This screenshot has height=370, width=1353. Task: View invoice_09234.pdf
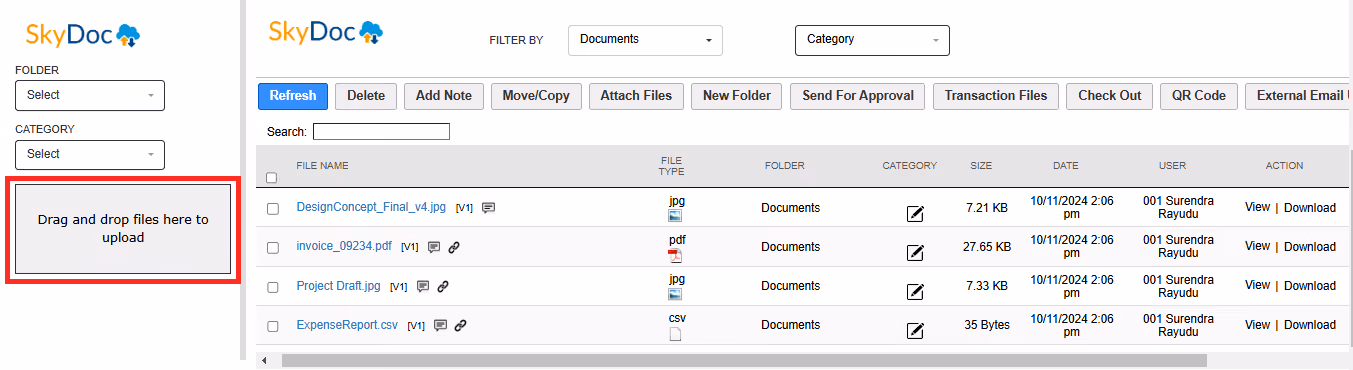pyautogui.click(x=1257, y=247)
